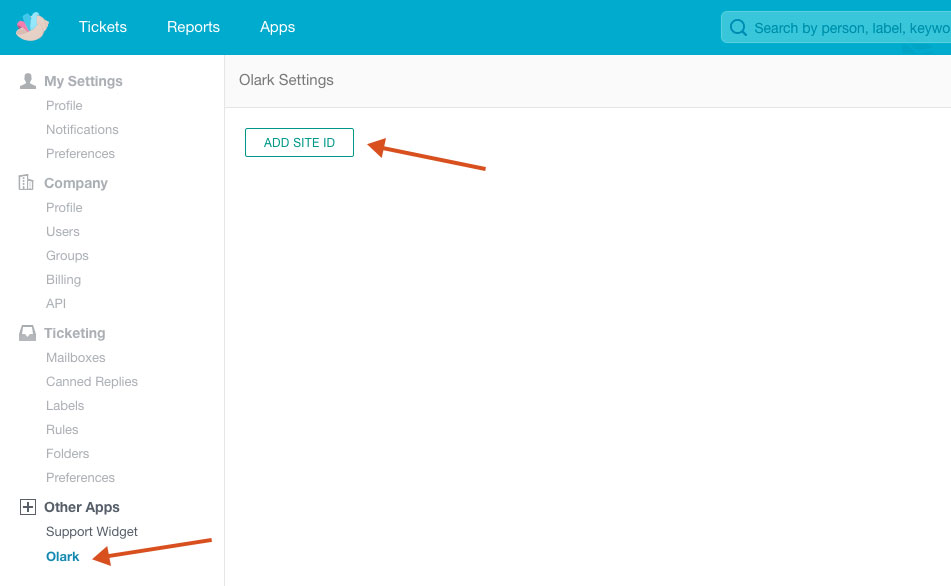Click the bird logo in header

(x=32, y=27)
